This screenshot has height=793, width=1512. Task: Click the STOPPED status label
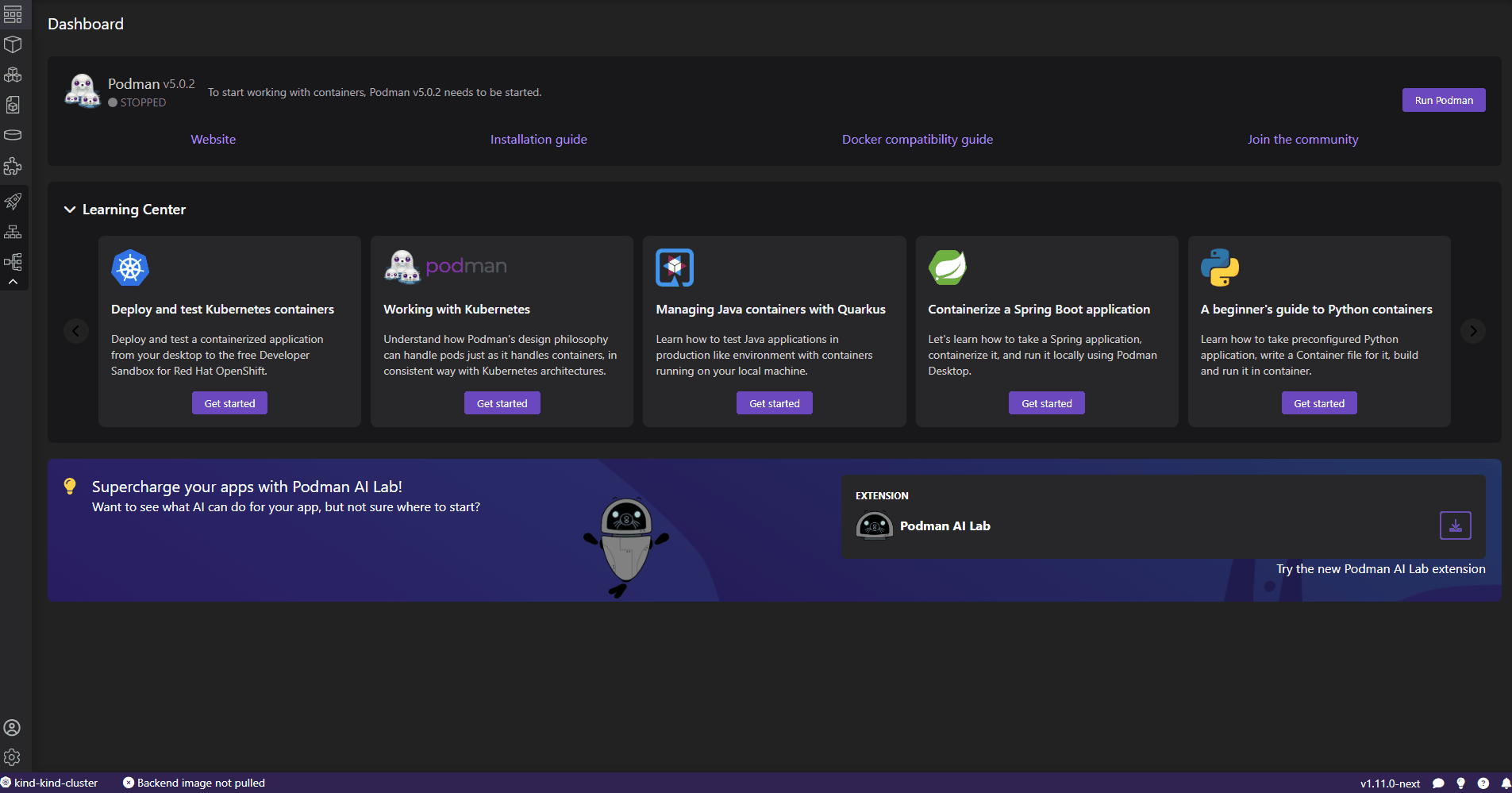pos(143,102)
